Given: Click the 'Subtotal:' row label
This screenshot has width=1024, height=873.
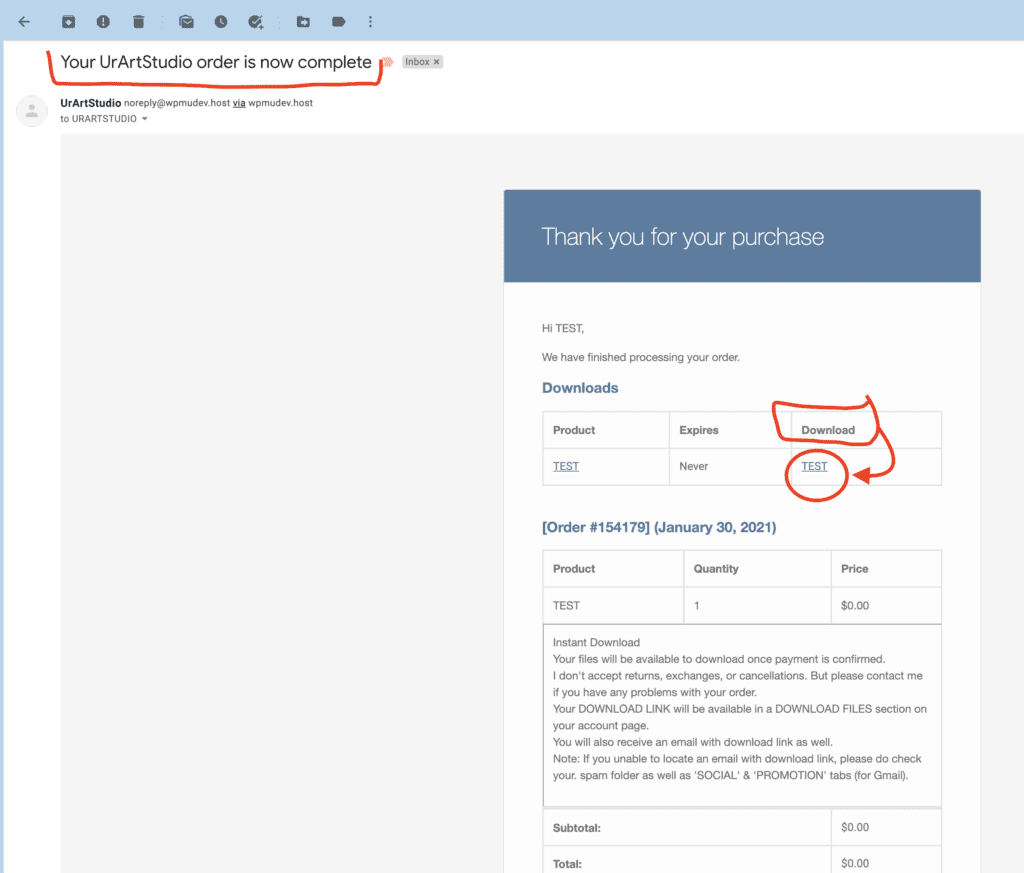Looking at the screenshot, I should coord(577,828).
